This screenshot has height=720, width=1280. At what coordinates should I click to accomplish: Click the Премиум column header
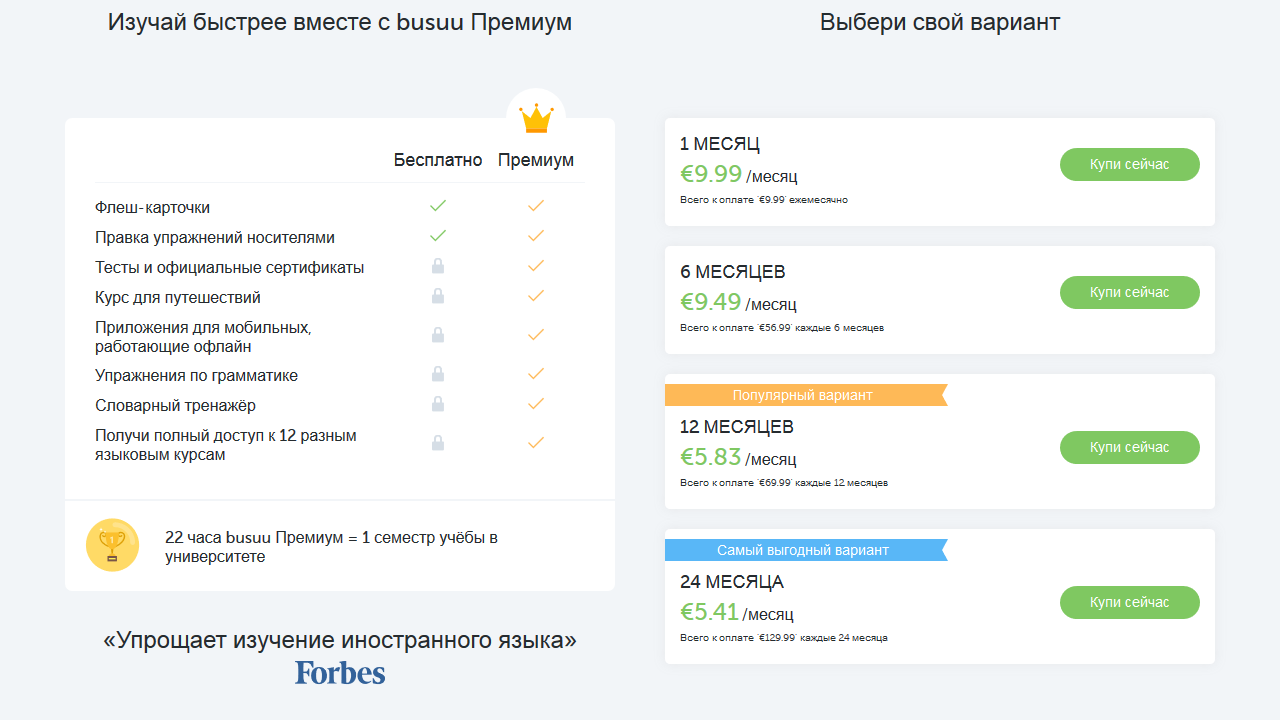(x=536, y=160)
